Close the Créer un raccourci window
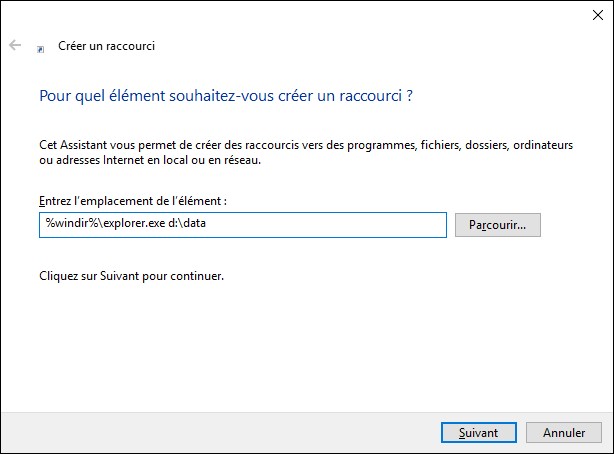Viewport: 614px width, 454px height. (597, 17)
